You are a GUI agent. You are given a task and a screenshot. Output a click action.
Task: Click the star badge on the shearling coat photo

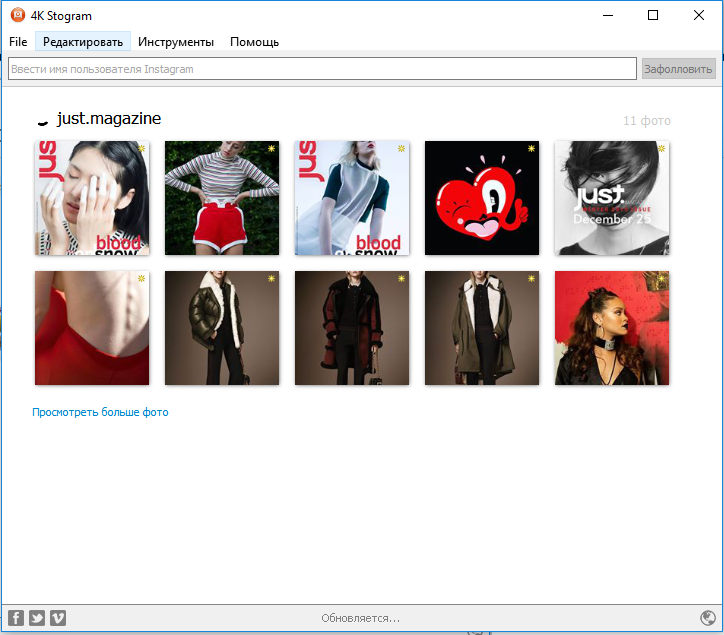click(x=402, y=278)
